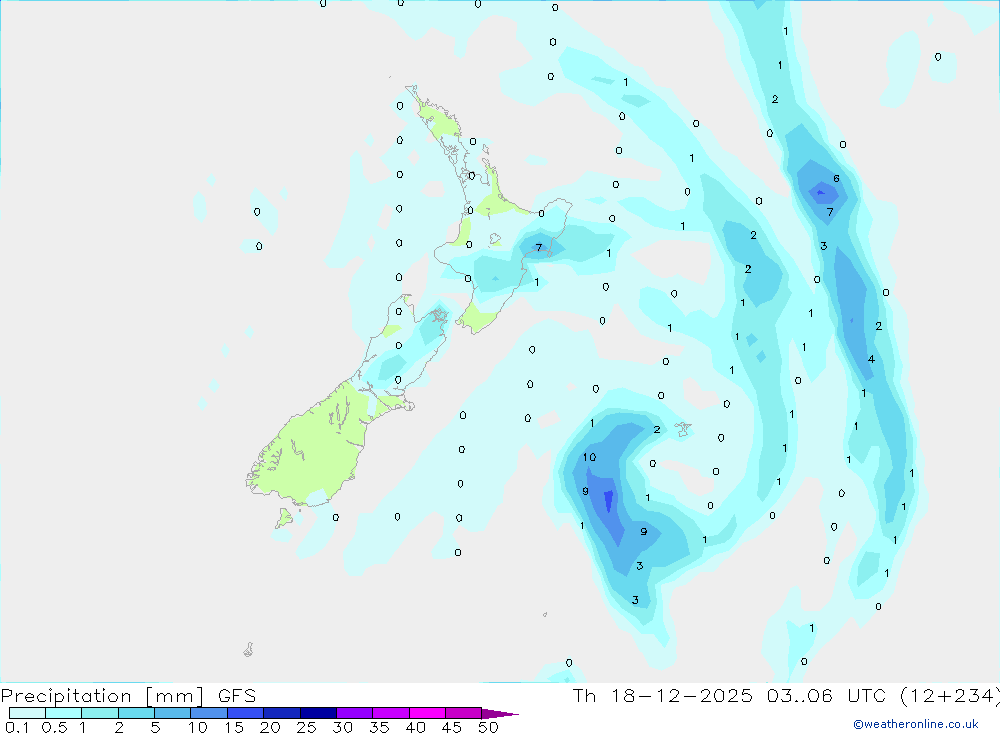
Task: Click the '7' value over North Island
Action: click(x=539, y=248)
